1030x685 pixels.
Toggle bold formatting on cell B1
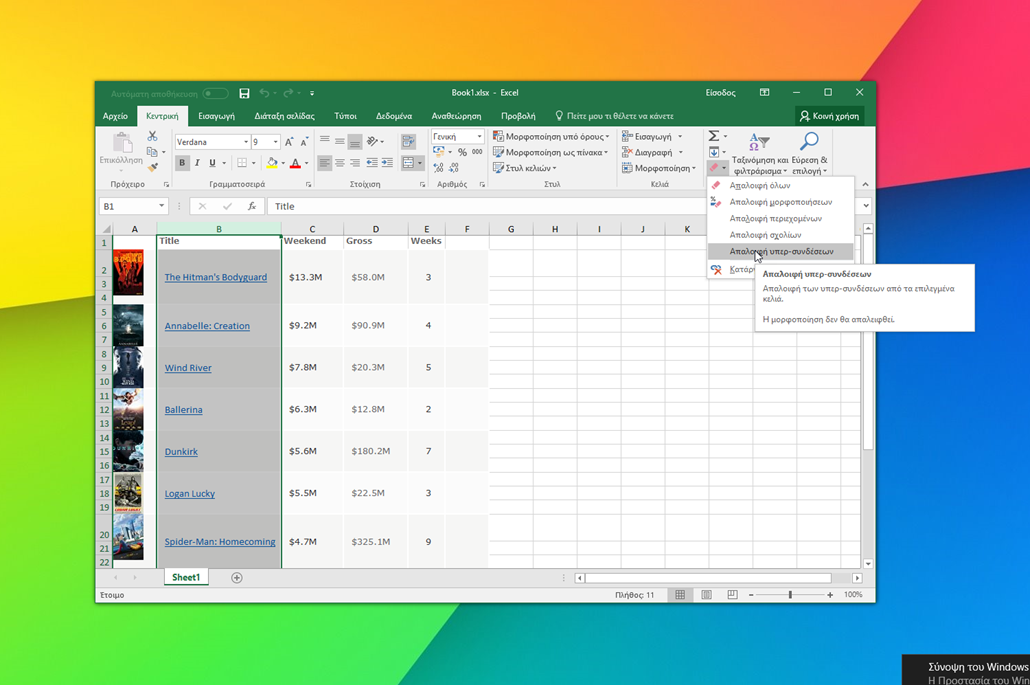click(182, 162)
